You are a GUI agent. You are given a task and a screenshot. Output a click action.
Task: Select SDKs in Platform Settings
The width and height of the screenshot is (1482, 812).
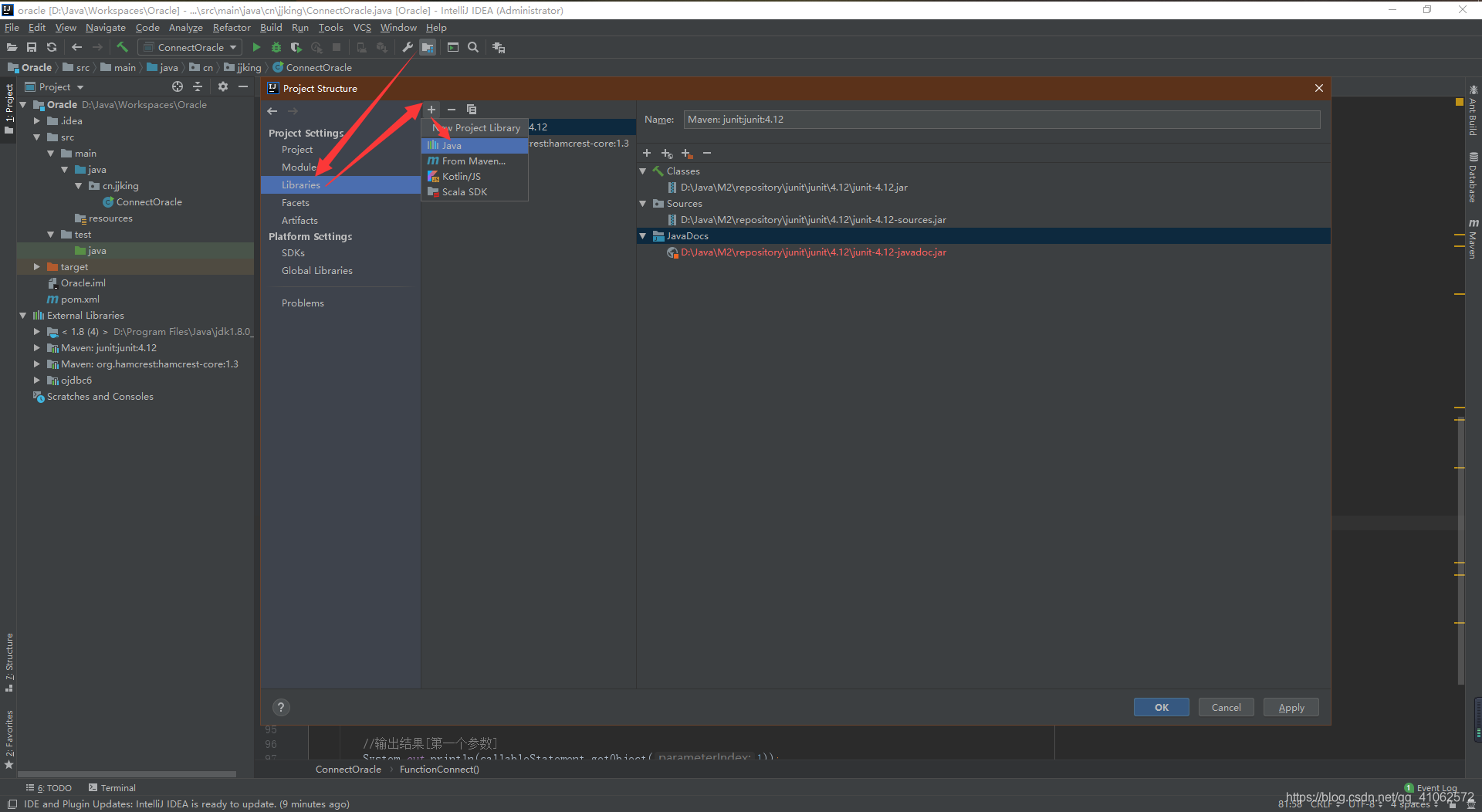point(293,252)
